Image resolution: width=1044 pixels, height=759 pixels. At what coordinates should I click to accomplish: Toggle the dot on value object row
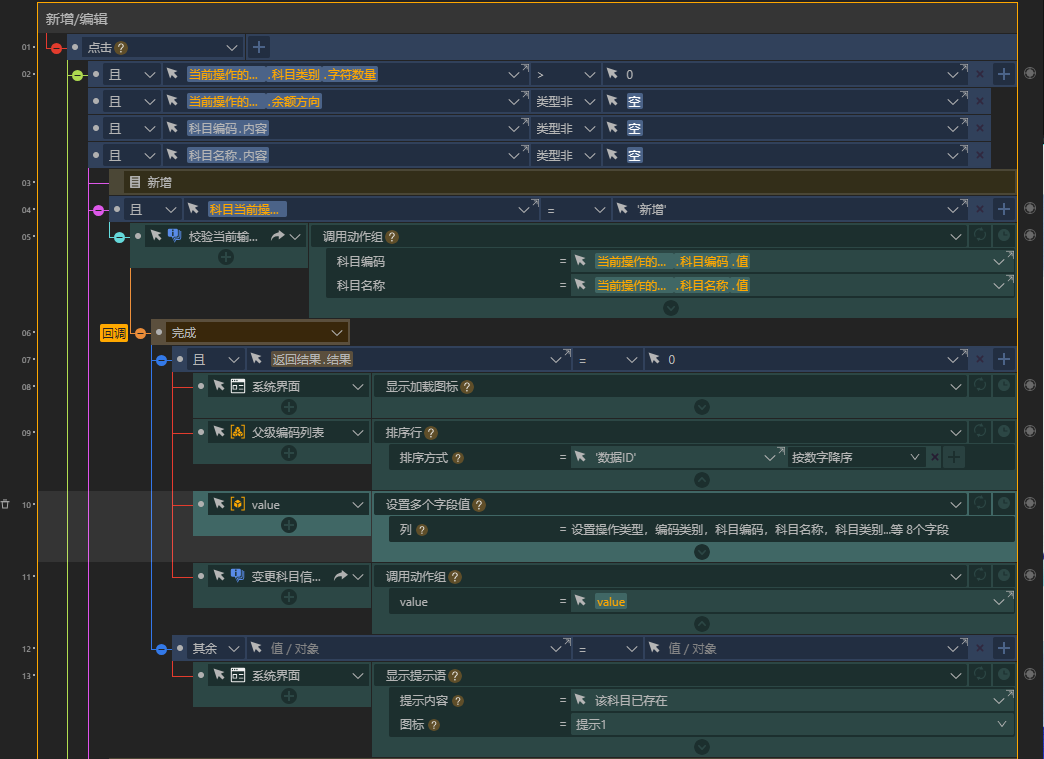pyautogui.click(x=201, y=504)
